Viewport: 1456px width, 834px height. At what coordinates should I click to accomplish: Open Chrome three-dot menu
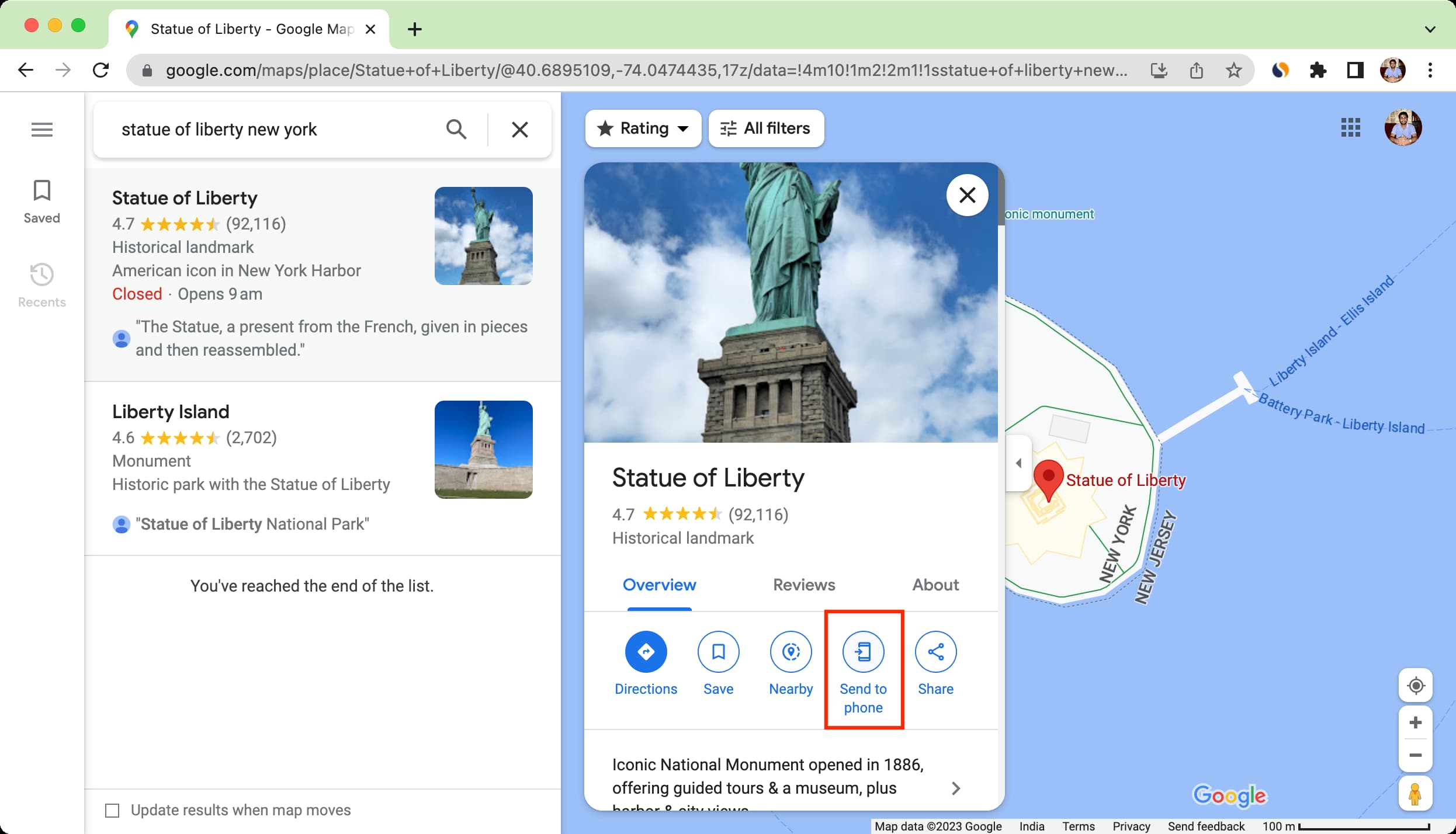pyautogui.click(x=1430, y=71)
